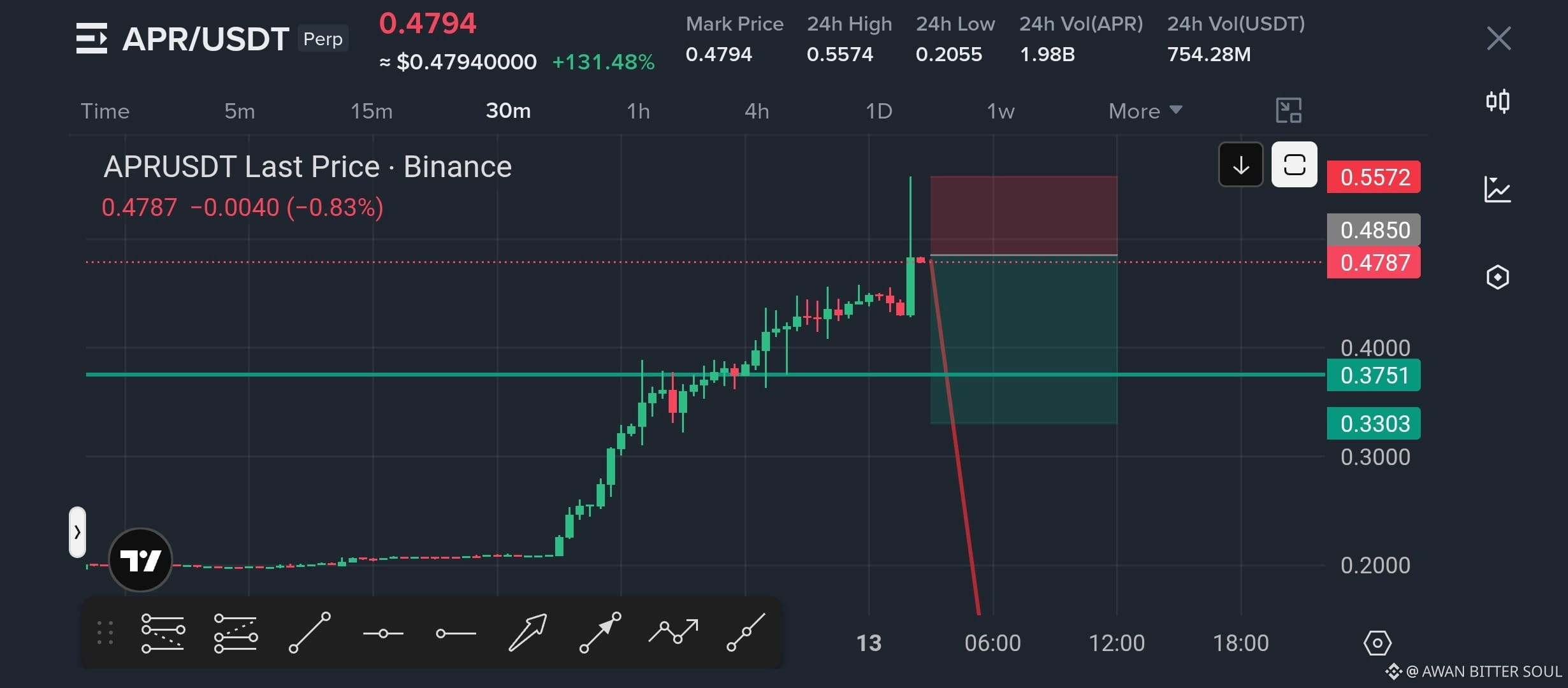Viewport: 1568px width, 688px height.
Task: Click the 06:00 time axis label
Action: [x=992, y=643]
